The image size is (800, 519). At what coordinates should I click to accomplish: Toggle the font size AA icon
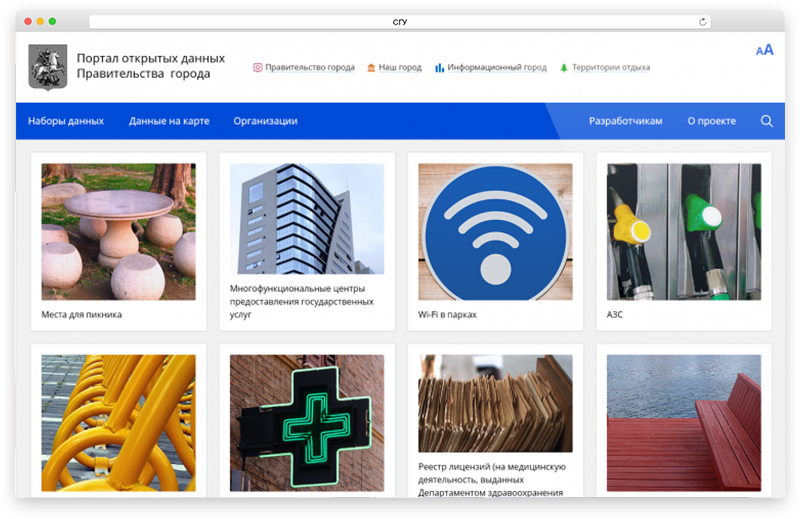tap(764, 50)
